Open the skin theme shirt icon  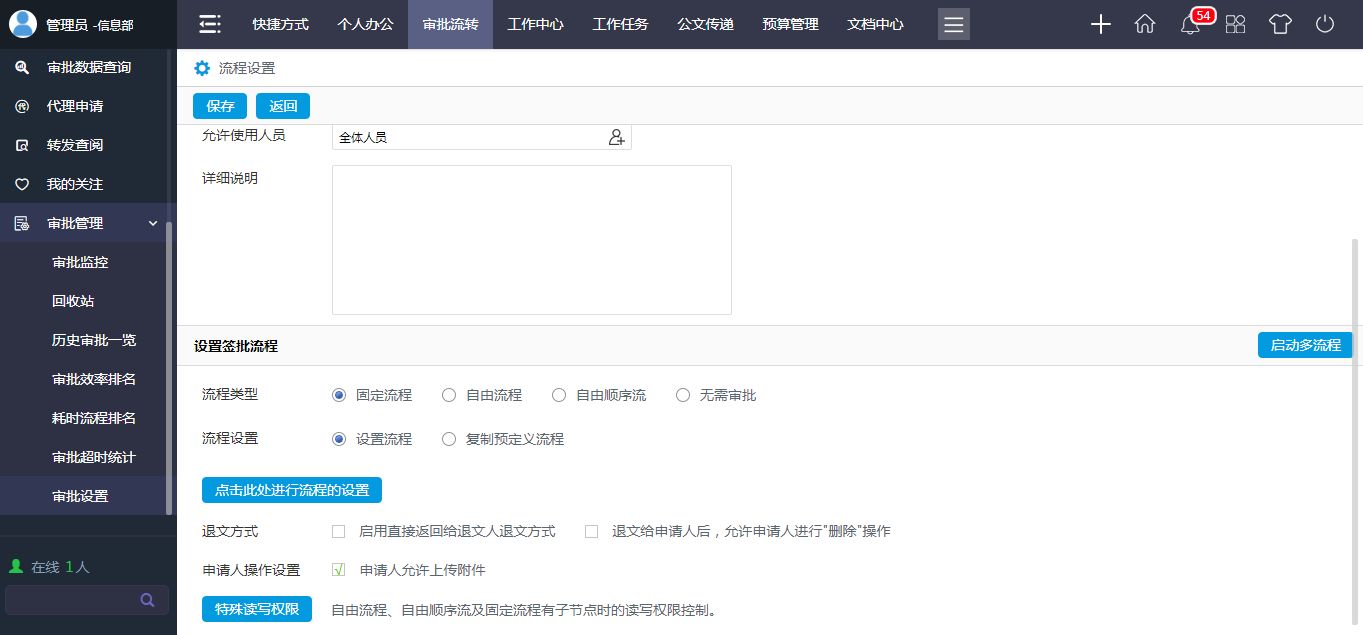pos(1280,25)
